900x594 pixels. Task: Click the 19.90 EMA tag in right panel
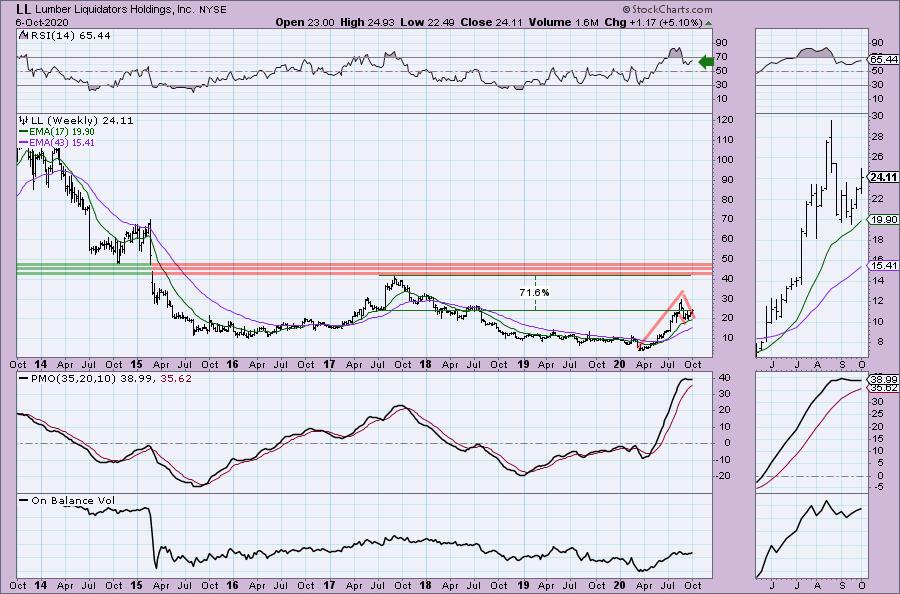(883, 220)
